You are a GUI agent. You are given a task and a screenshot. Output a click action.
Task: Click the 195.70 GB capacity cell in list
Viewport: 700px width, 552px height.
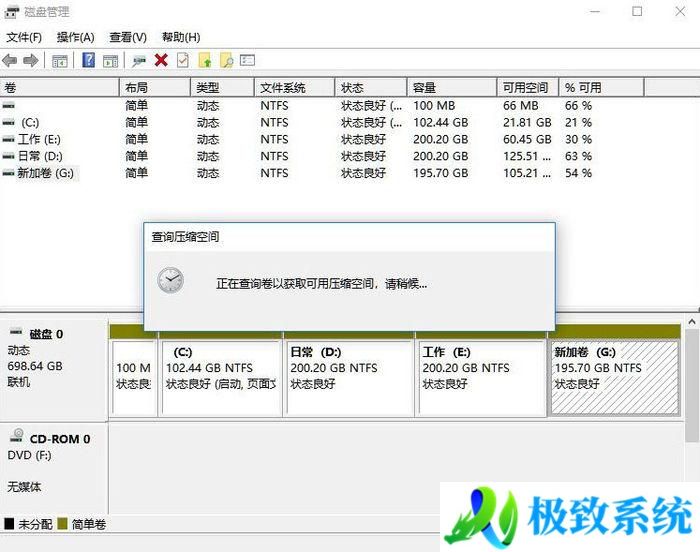coord(441,173)
